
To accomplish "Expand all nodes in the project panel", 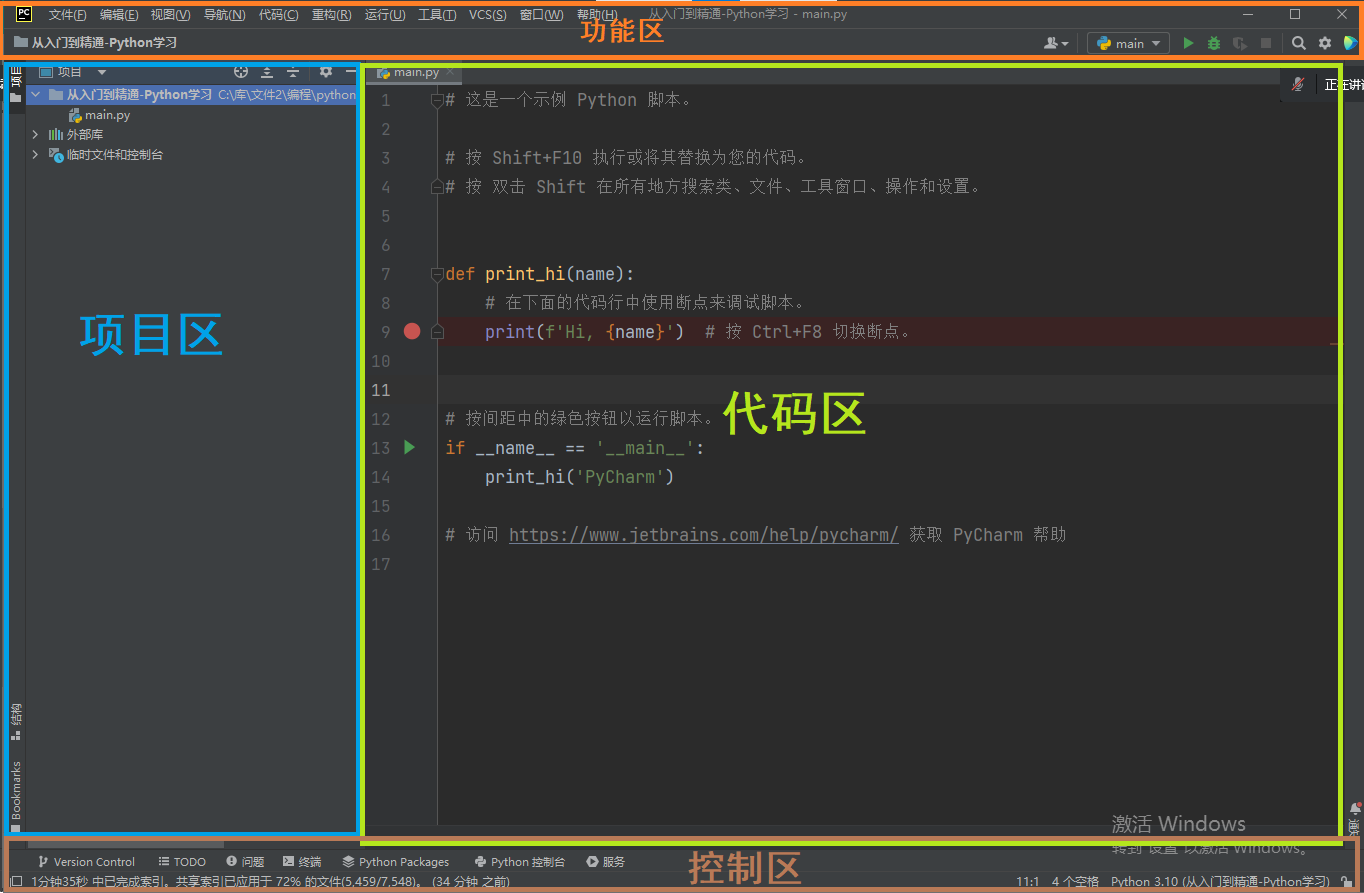I will pos(267,72).
